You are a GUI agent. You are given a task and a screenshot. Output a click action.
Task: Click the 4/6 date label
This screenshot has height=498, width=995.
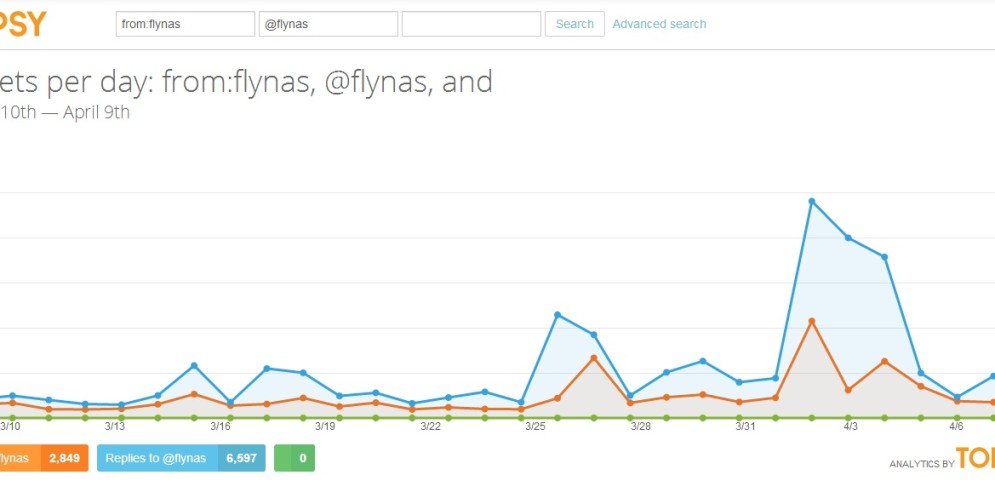point(956,426)
